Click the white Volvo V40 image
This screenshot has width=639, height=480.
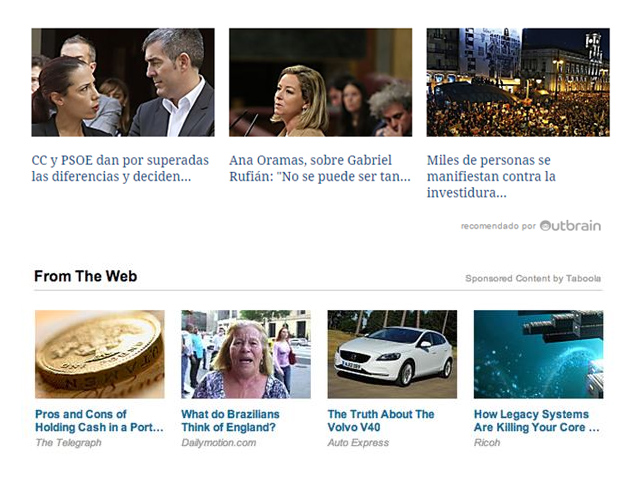click(392, 354)
